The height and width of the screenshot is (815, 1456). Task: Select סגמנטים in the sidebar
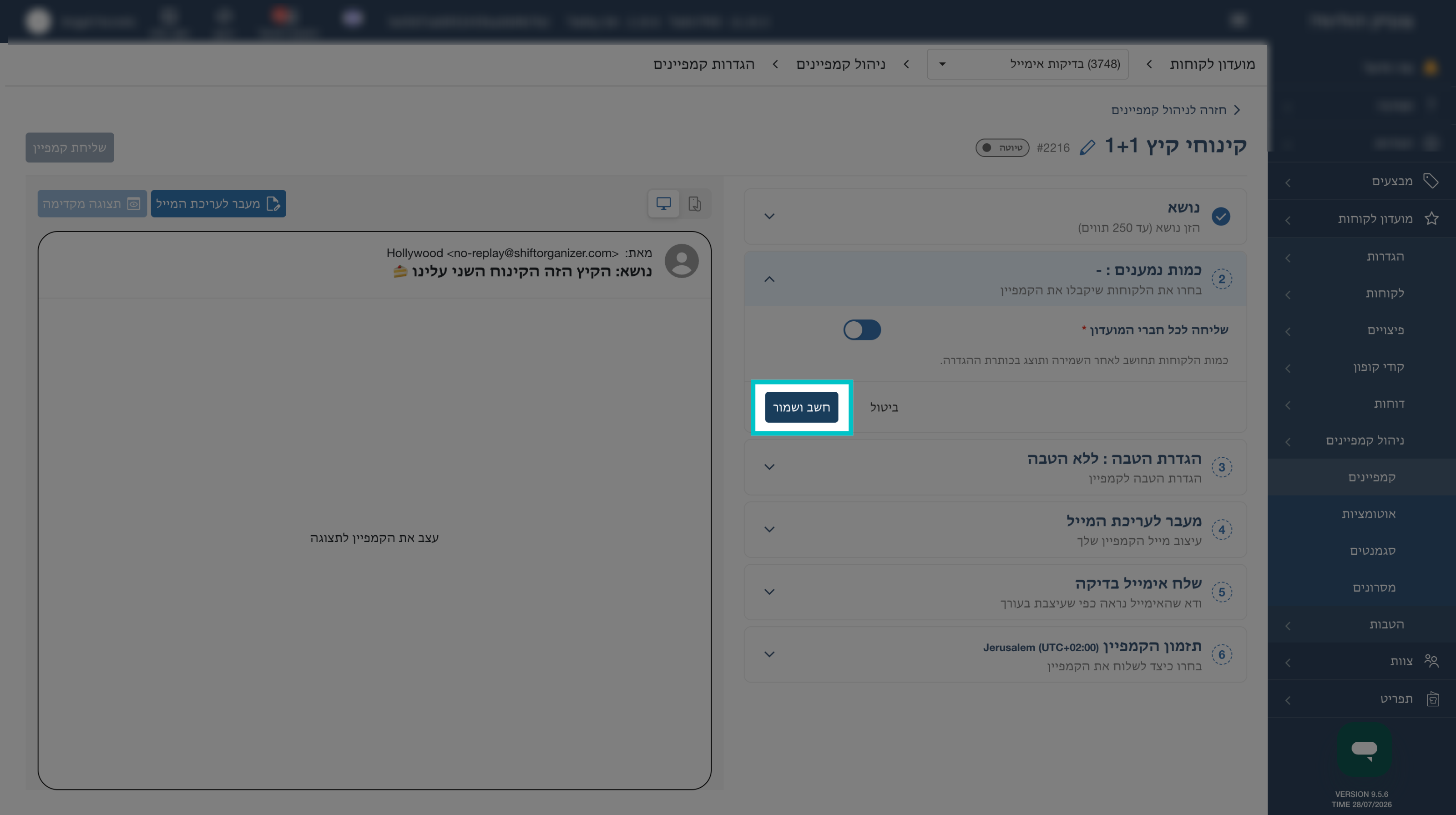pos(1362,551)
